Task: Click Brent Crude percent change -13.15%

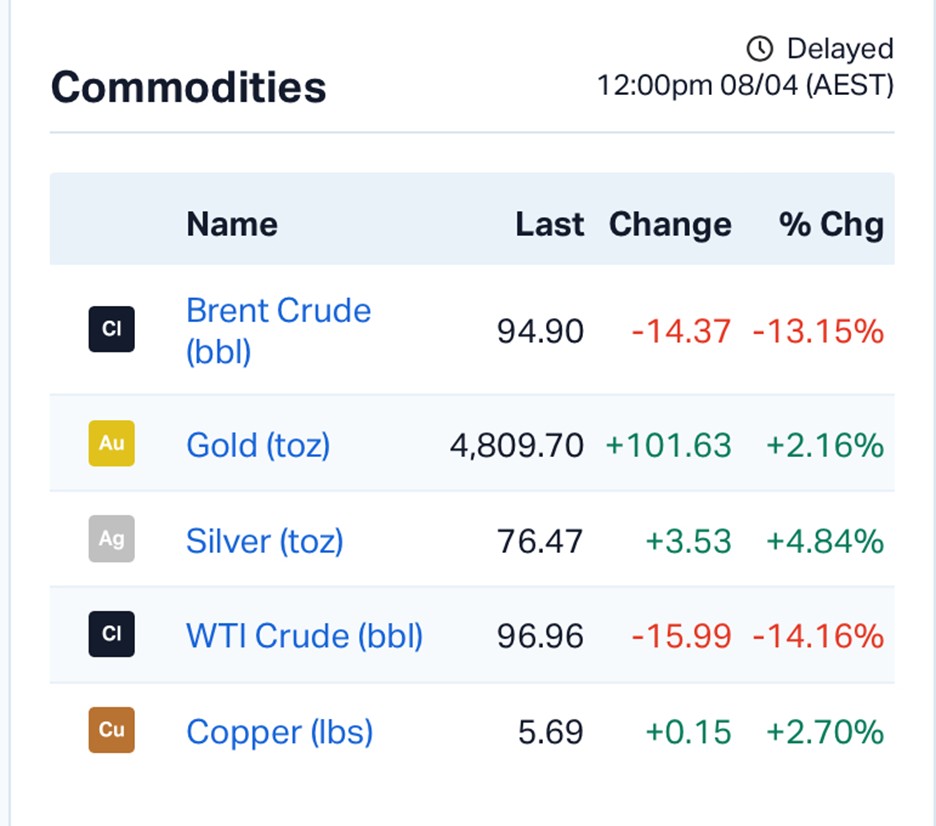Action: click(x=817, y=331)
